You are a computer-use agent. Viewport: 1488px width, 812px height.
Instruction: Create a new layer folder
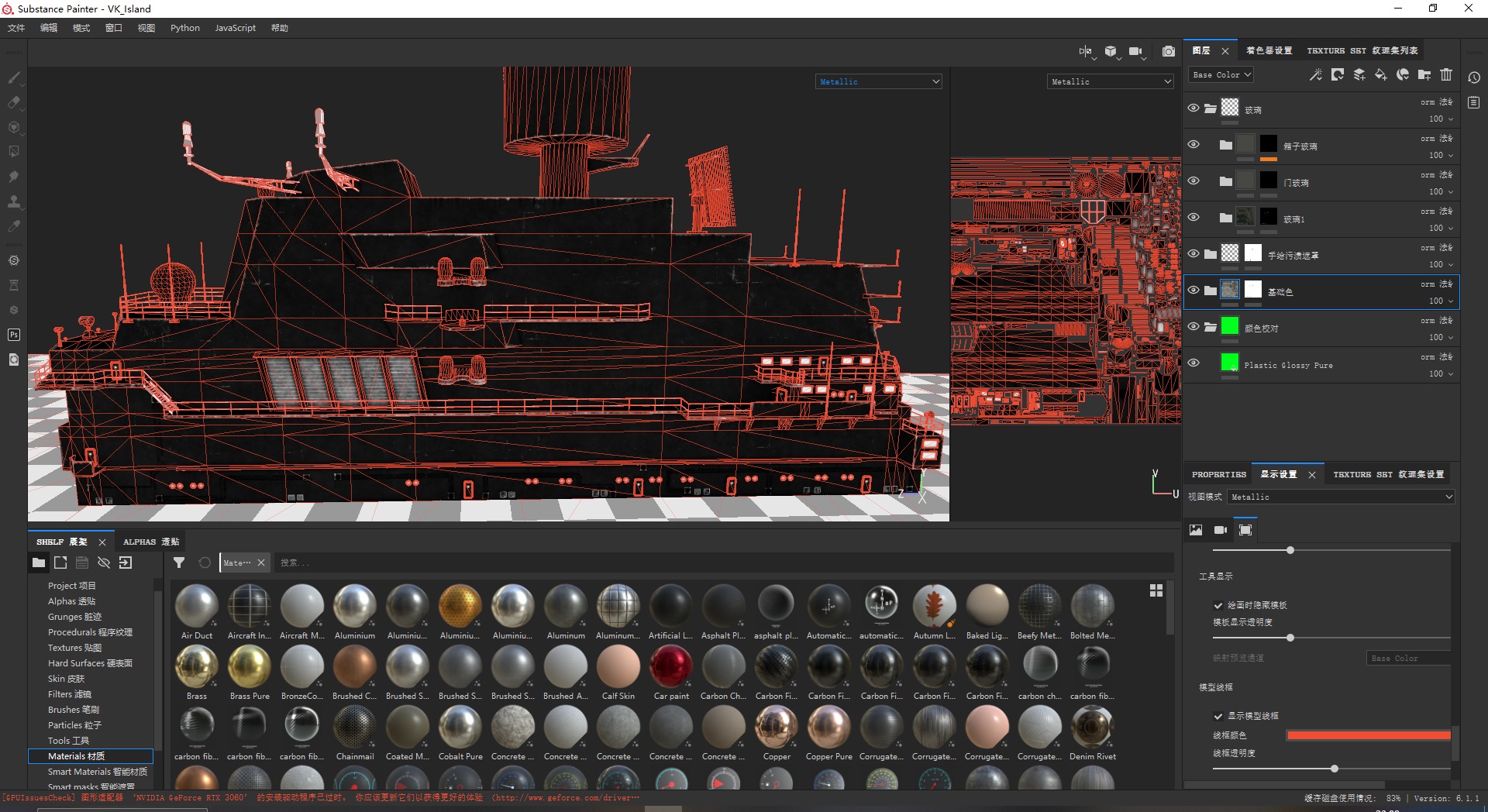pos(1424,74)
